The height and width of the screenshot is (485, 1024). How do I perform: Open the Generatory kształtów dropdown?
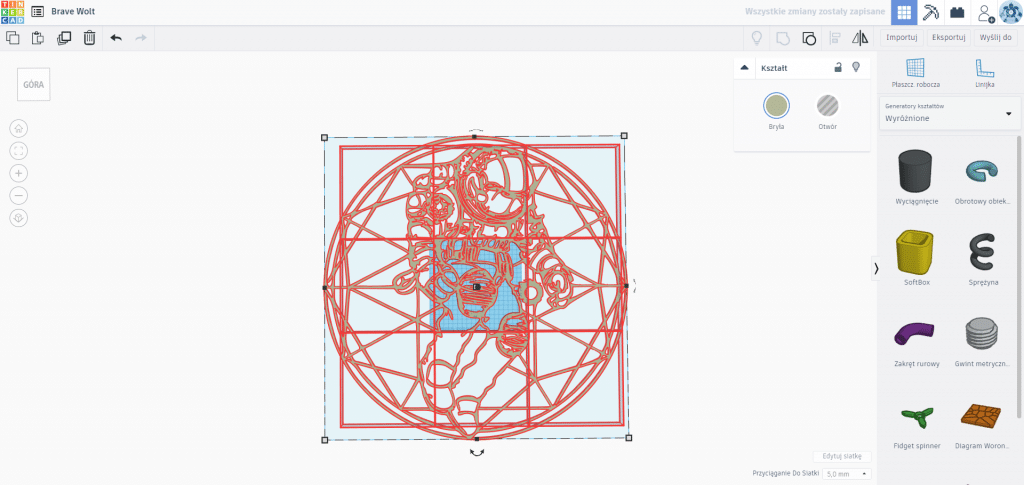pos(949,112)
